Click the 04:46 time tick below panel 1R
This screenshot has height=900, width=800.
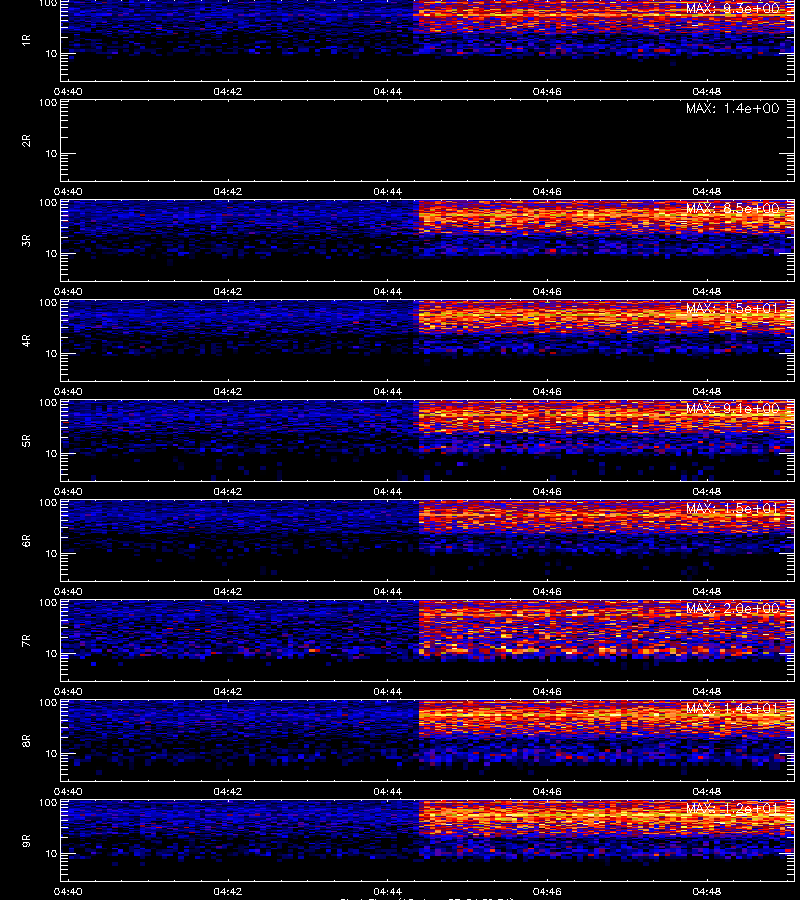(547, 92)
